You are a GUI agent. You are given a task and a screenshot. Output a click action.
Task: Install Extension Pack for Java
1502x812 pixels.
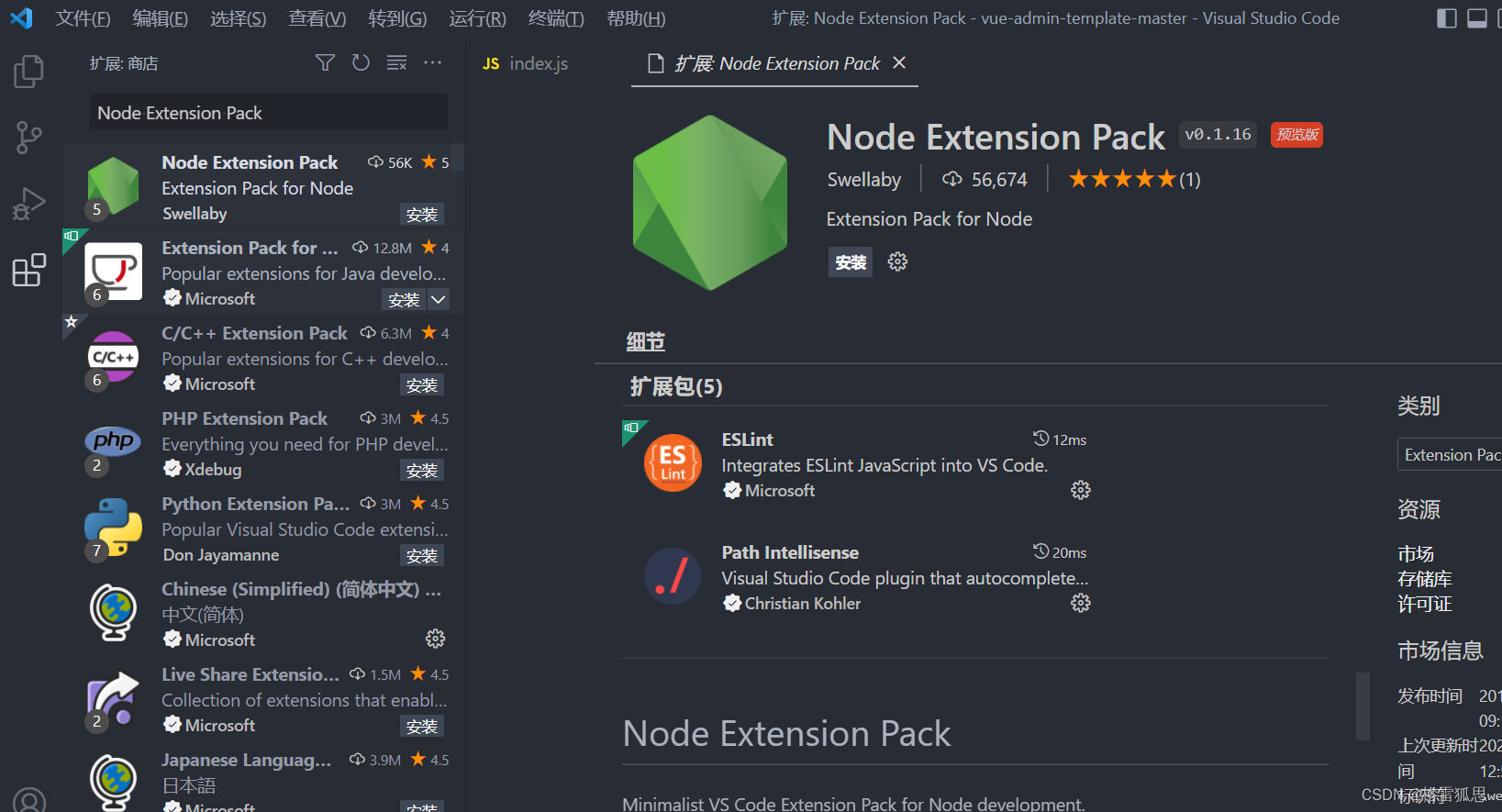[x=404, y=299]
